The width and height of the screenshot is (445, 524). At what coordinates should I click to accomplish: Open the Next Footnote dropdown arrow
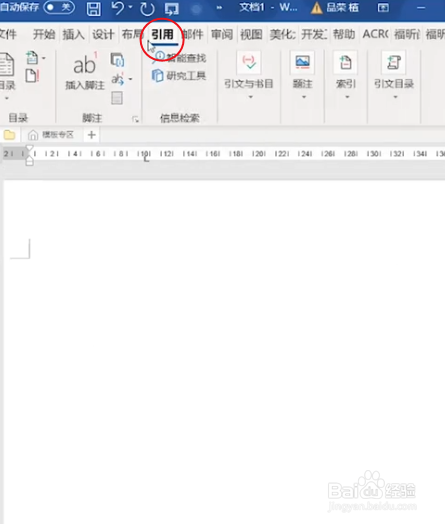(x=130, y=79)
